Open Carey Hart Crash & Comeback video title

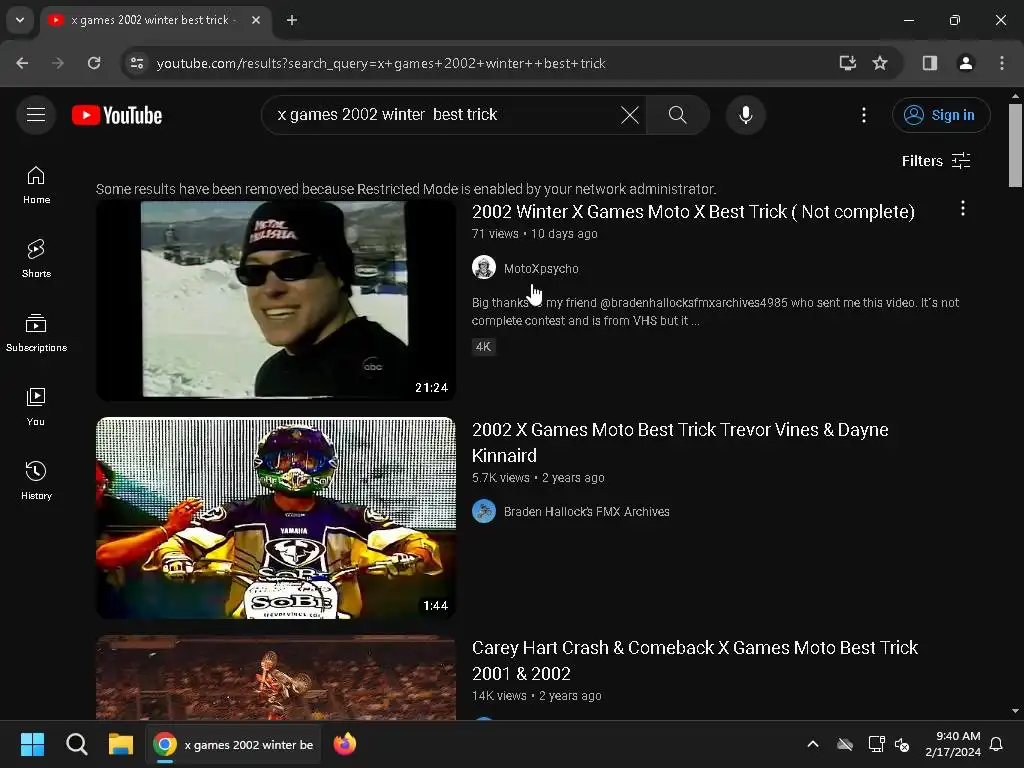(695, 660)
